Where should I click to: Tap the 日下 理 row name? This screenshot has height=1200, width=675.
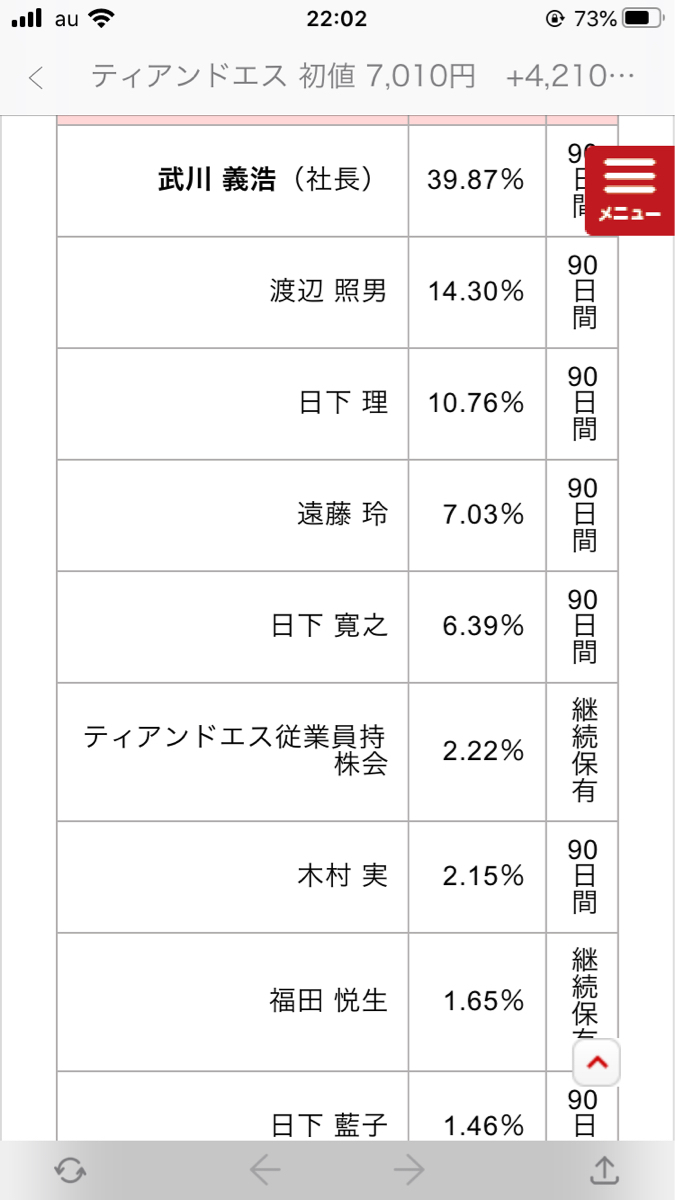(x=343, y=403)
